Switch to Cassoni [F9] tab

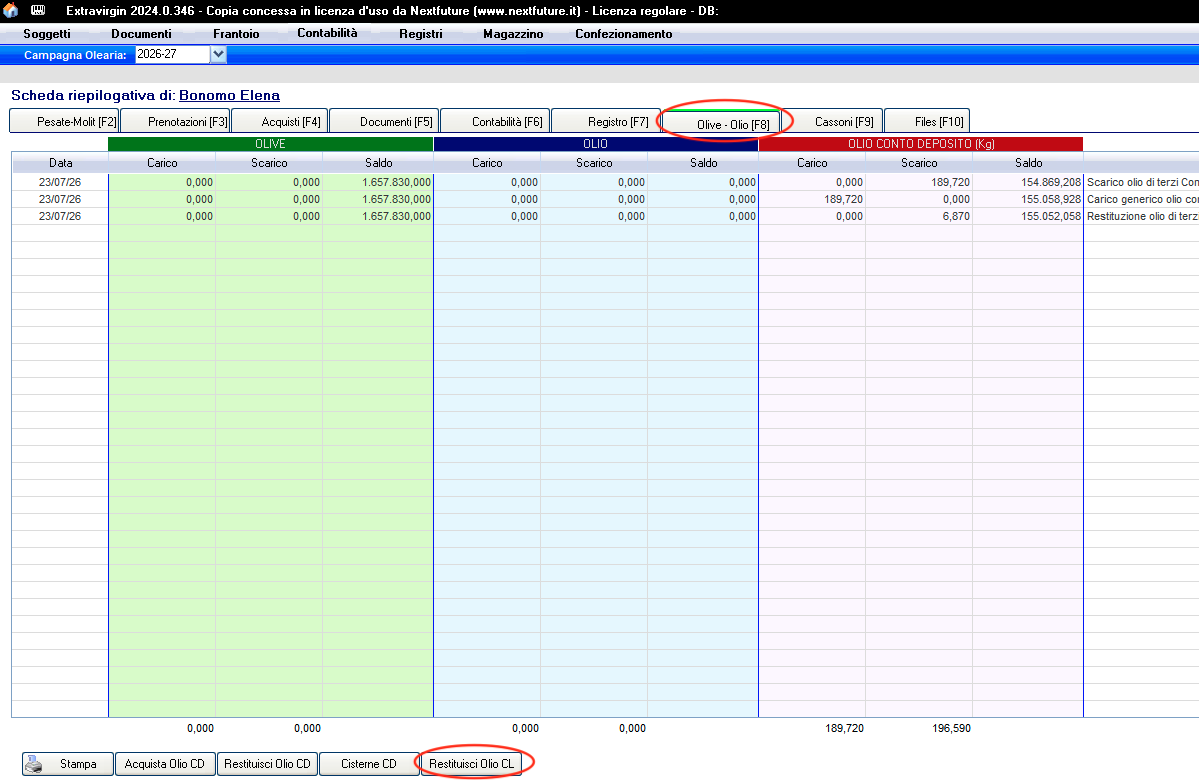833,121
